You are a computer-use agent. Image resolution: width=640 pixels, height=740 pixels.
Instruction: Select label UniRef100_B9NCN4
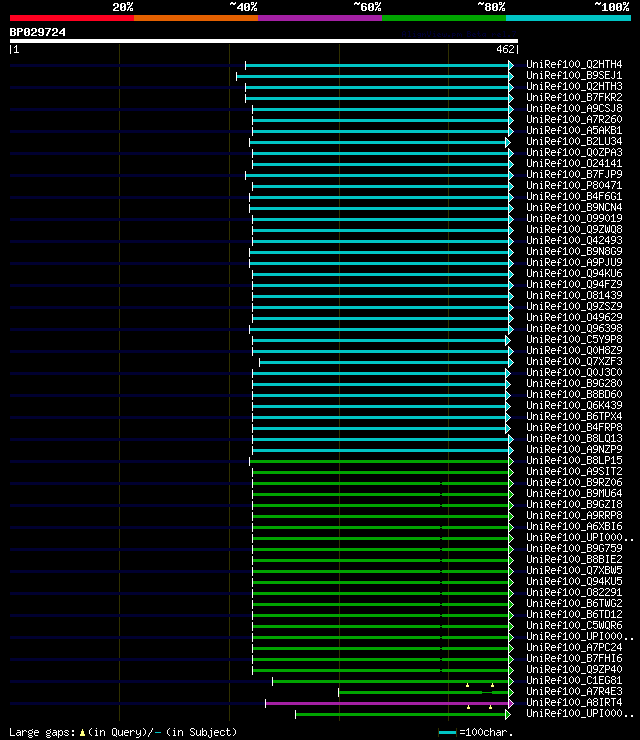point(574,207)
